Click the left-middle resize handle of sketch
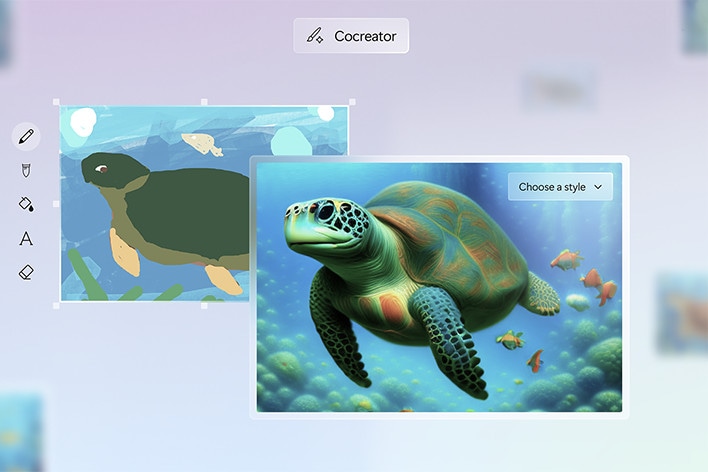Viewport: 708px width, 472px height. (x=57, y=204)
